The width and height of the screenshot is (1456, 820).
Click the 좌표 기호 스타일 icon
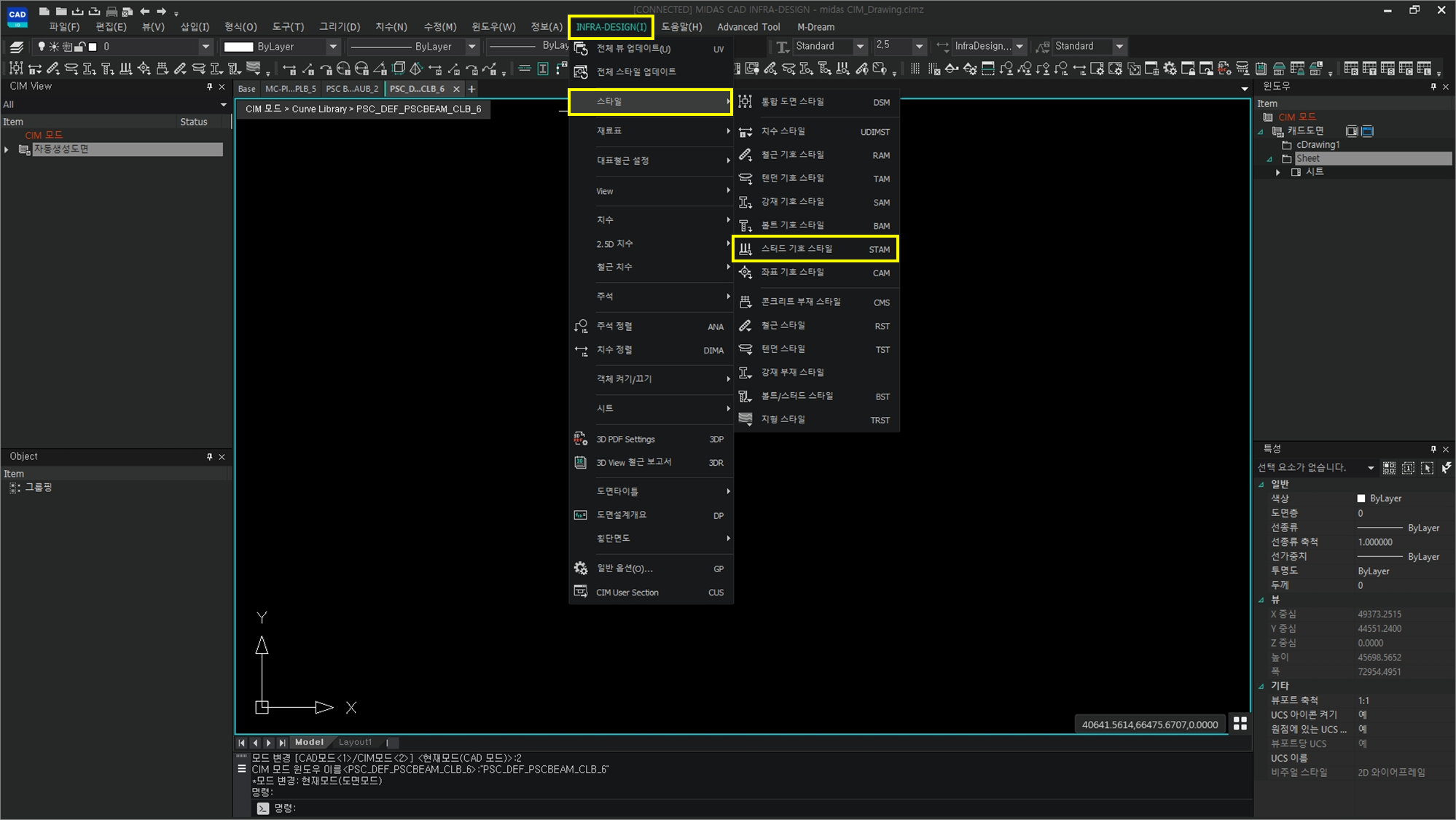pyautogui.click(x=745, y=273)
